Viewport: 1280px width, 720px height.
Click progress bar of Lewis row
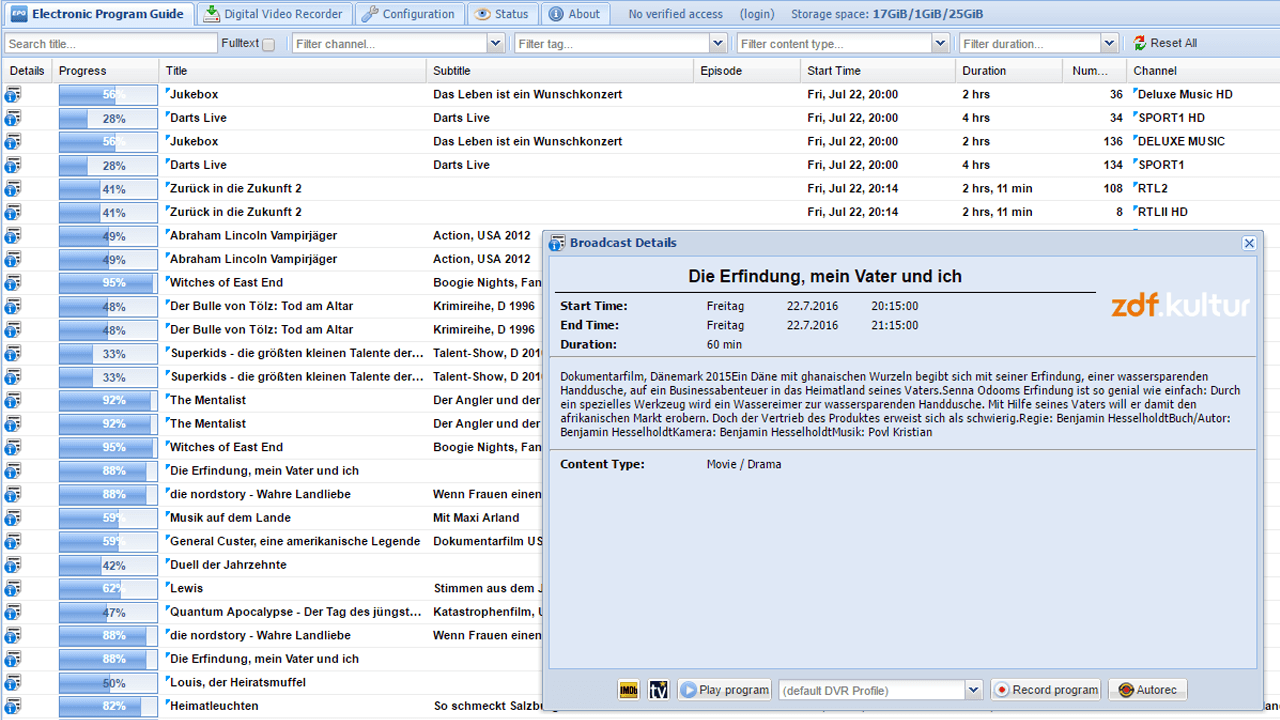tap(108, 589)
